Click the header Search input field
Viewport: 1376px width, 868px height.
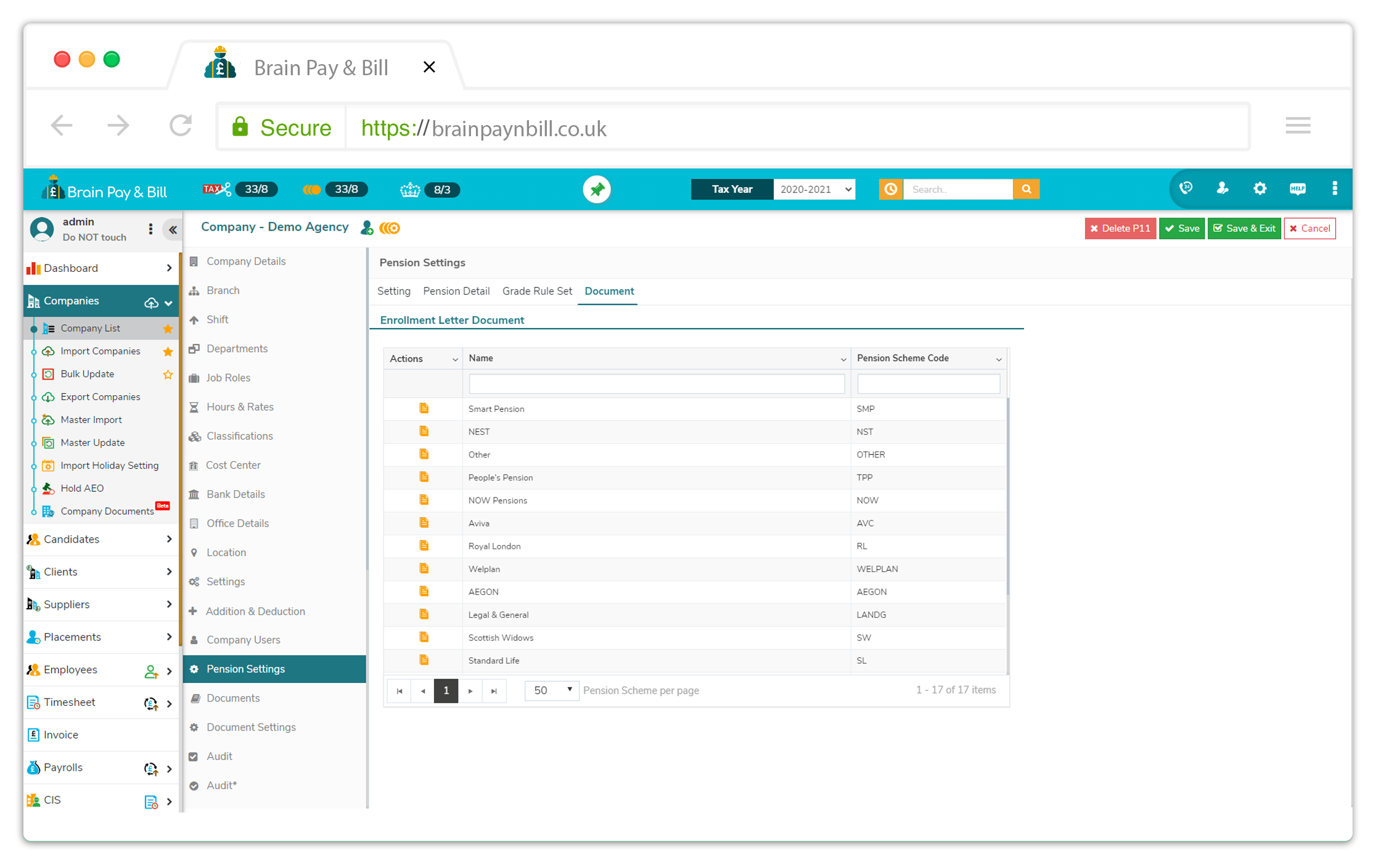pyautogui.click(x=958, y=189)
